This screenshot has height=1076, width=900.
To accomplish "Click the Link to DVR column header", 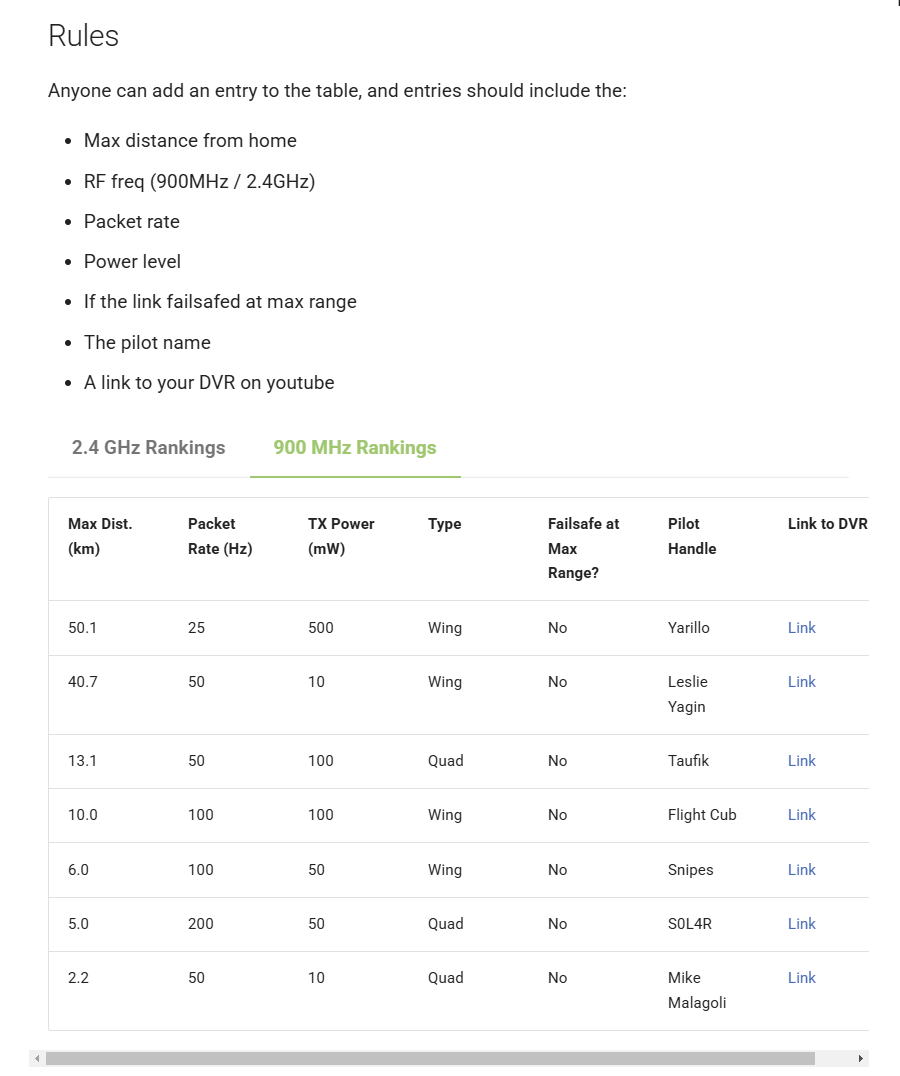I will (827, 524).
